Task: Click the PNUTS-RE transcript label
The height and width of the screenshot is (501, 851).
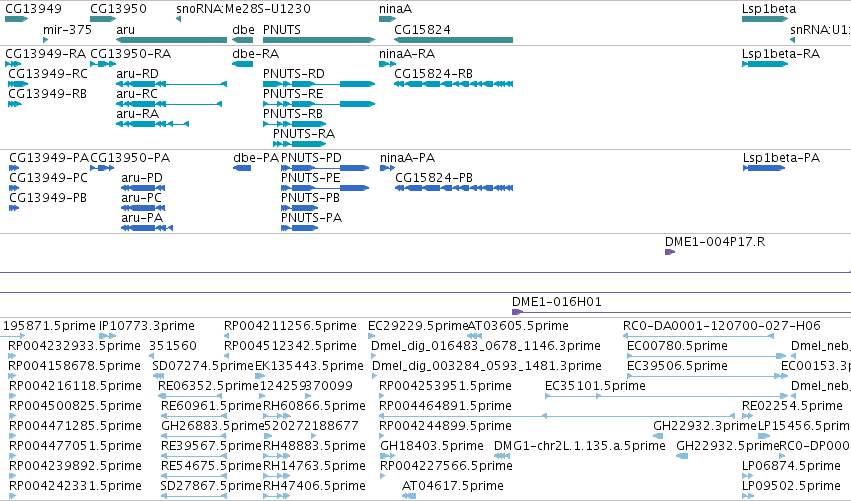Action: (293, 93)
